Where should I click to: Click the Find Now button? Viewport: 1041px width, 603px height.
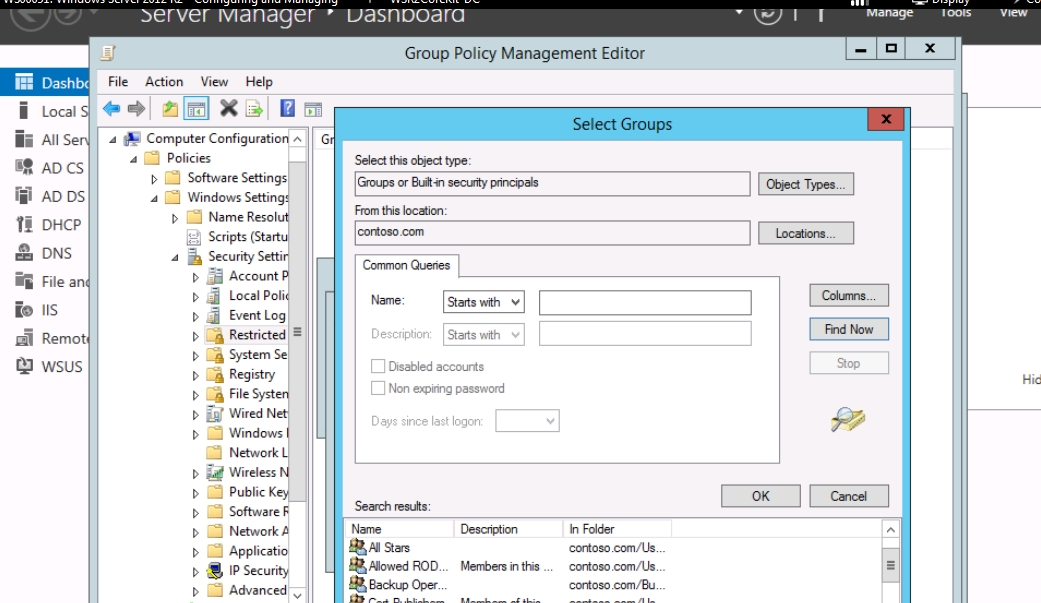tap(848, 329)
